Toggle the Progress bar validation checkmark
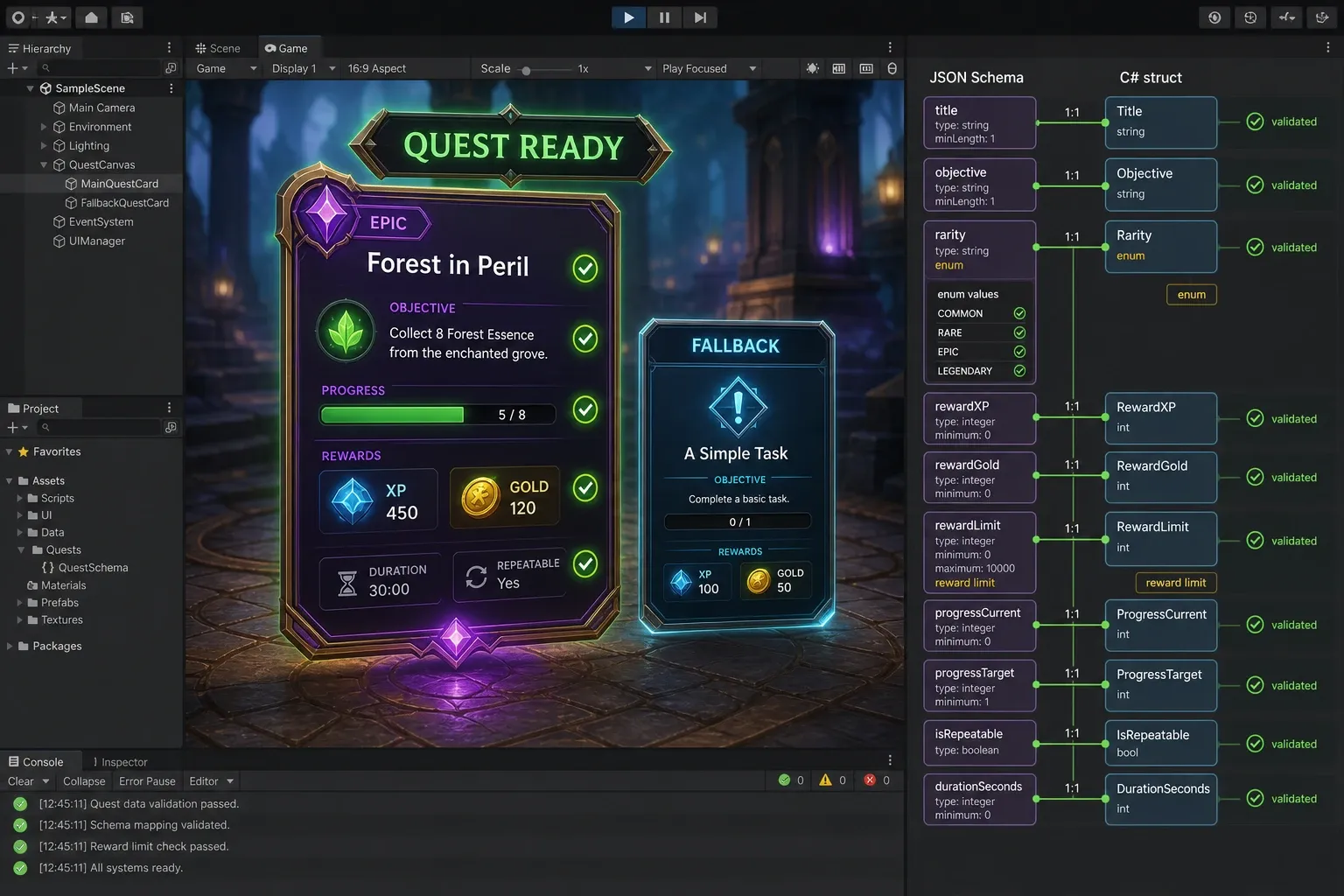The width and height of the screenshot is (1344, 896). point(585,409)
